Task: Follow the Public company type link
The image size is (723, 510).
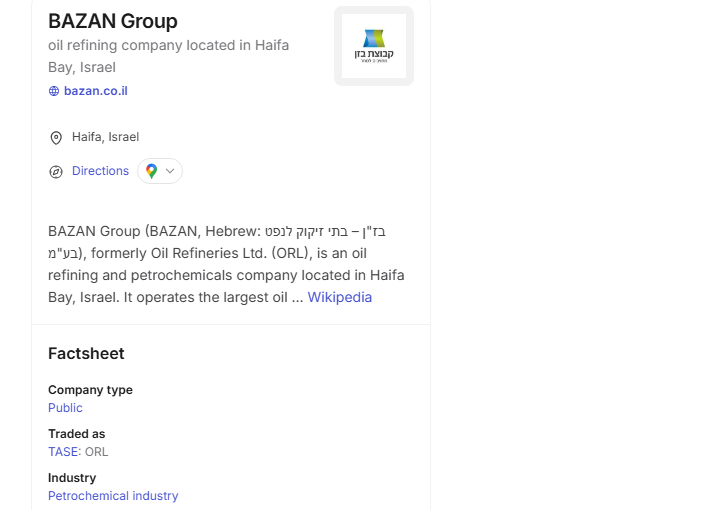Action: click(65, 408)
